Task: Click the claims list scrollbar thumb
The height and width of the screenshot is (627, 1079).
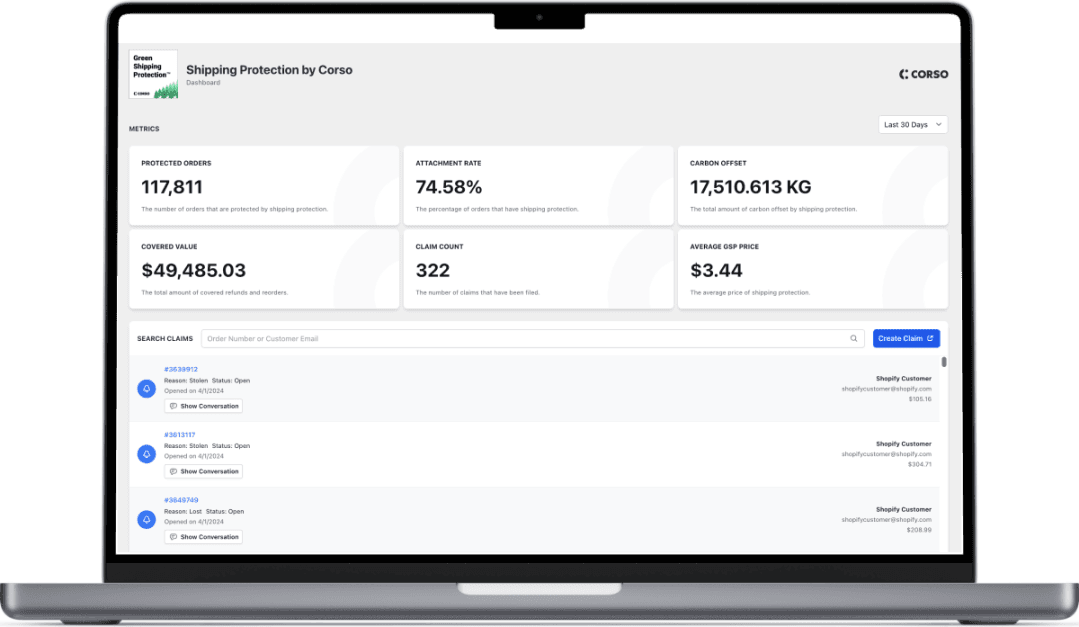Action: click(944, 362)
